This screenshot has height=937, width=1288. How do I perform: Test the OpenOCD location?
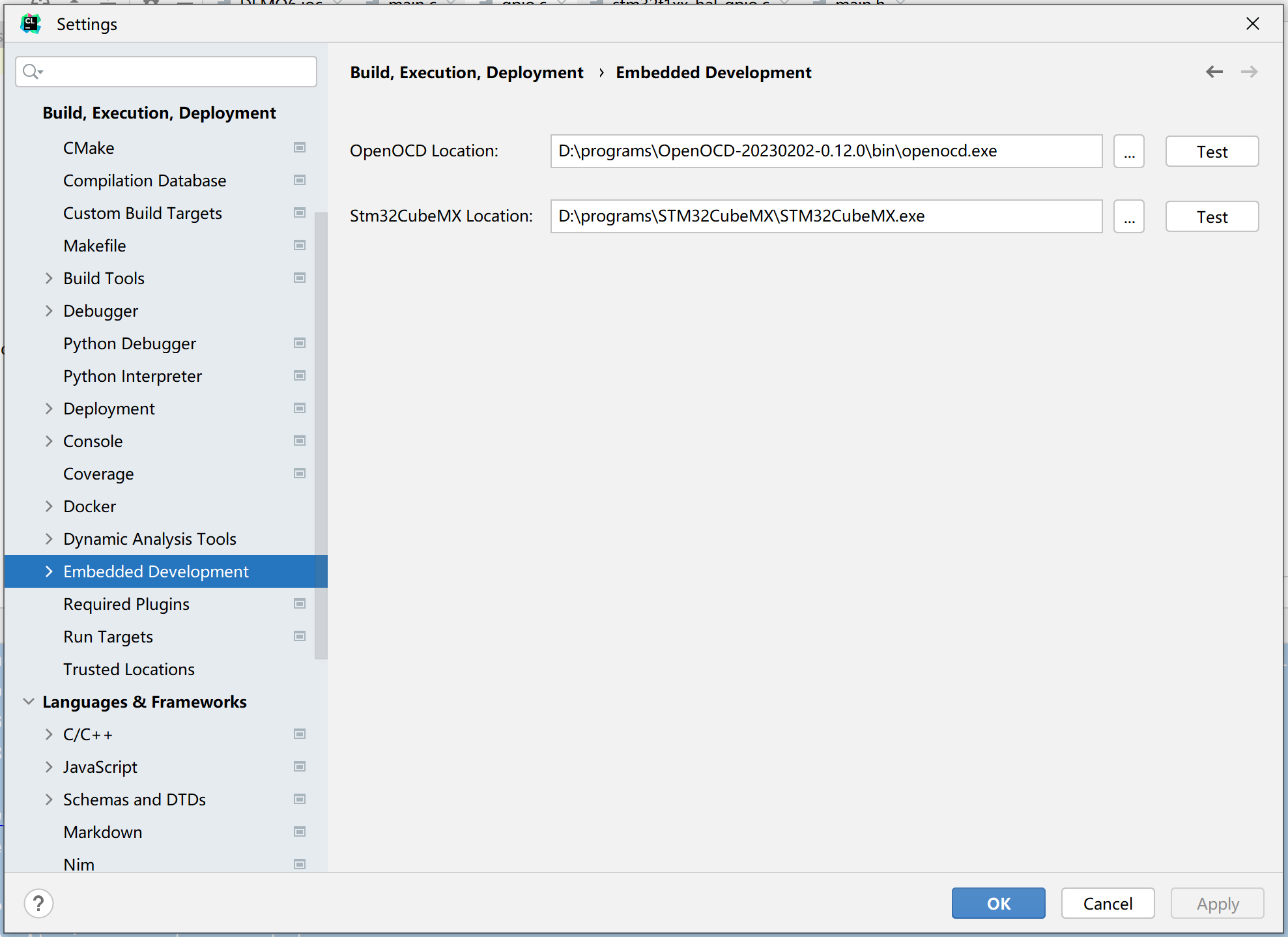[1211, 152]
